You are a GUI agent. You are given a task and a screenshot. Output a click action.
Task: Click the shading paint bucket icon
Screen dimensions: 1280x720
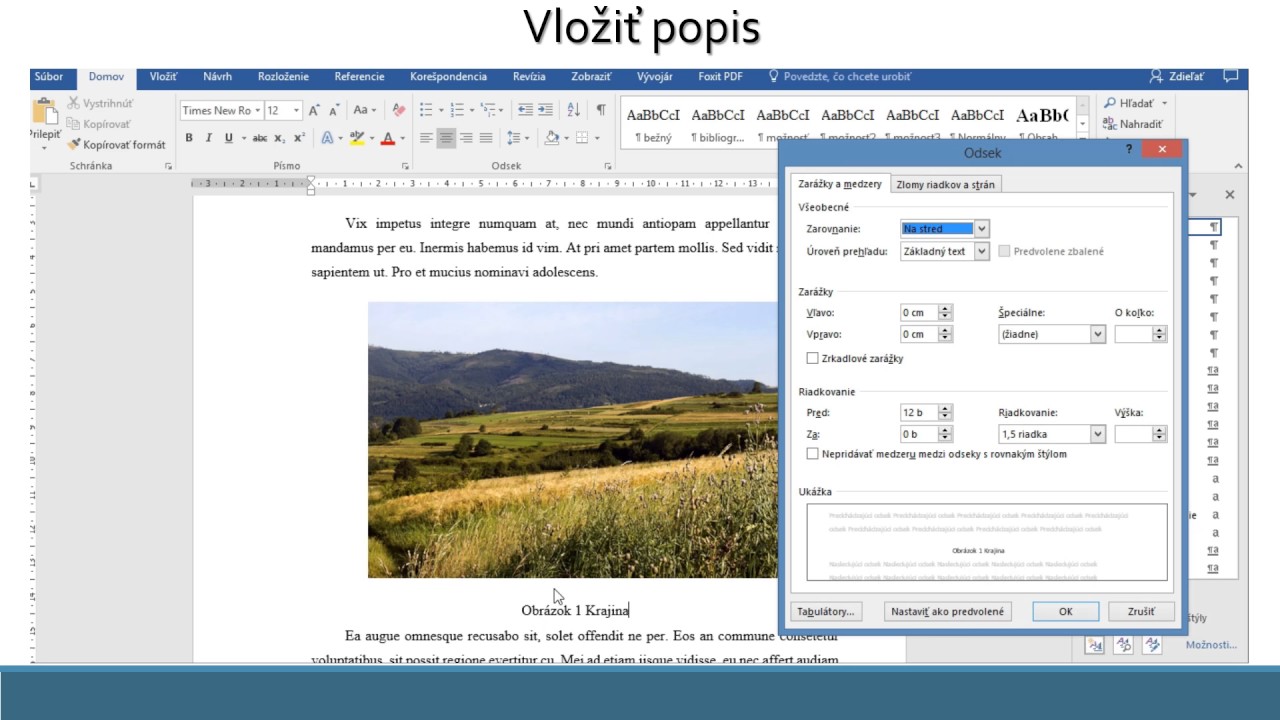[551, 138]
